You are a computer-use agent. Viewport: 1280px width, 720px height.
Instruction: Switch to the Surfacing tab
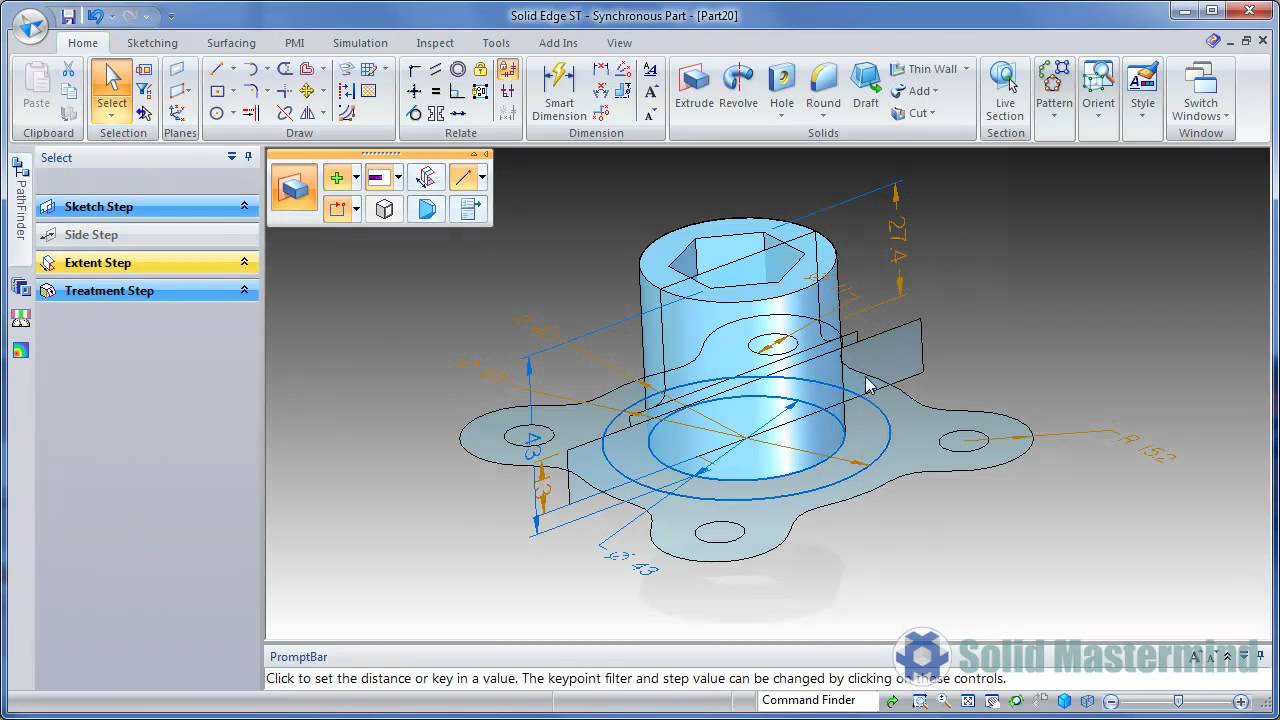tap(231, 43)
